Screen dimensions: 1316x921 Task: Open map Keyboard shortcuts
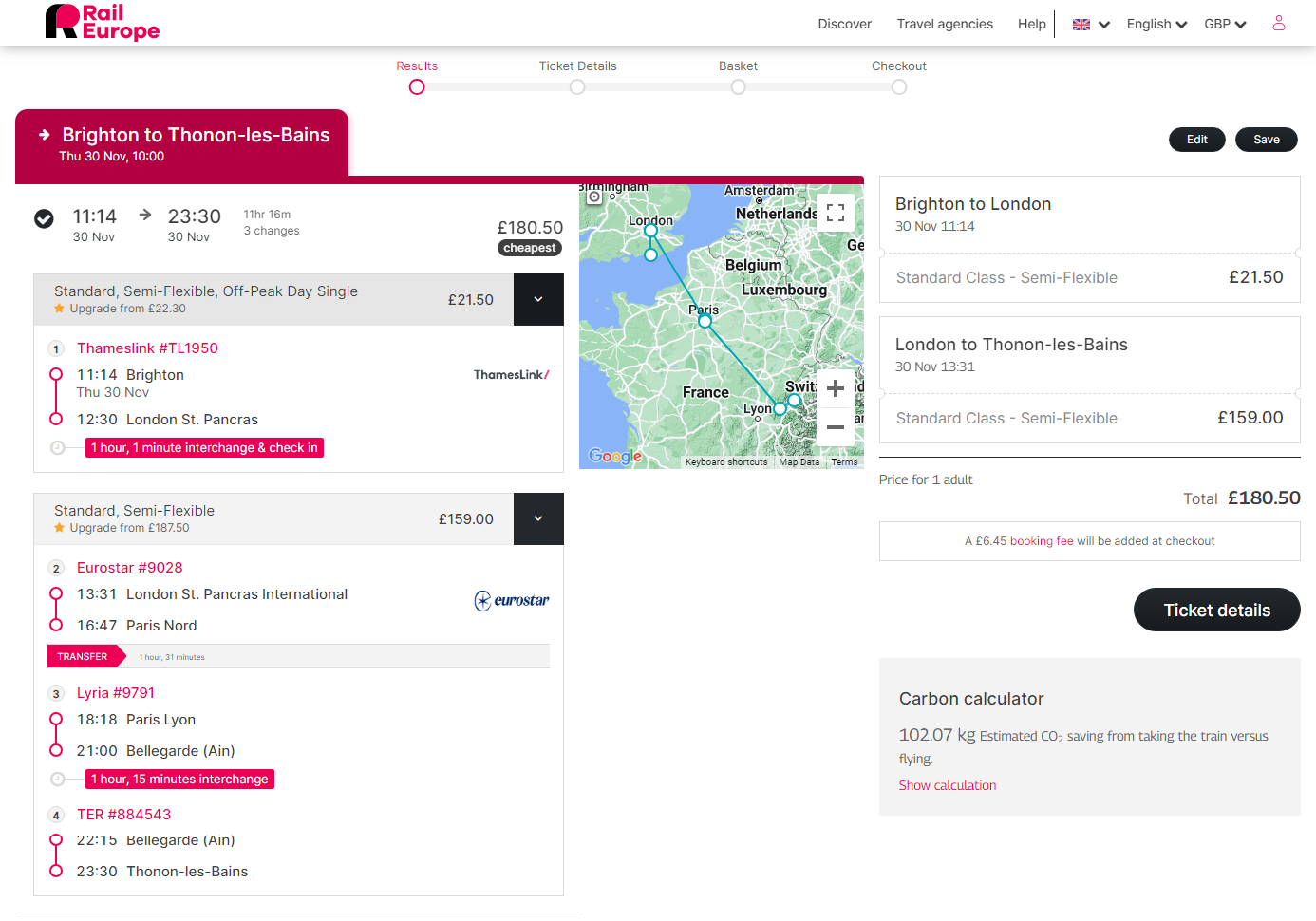pos(726,462)
